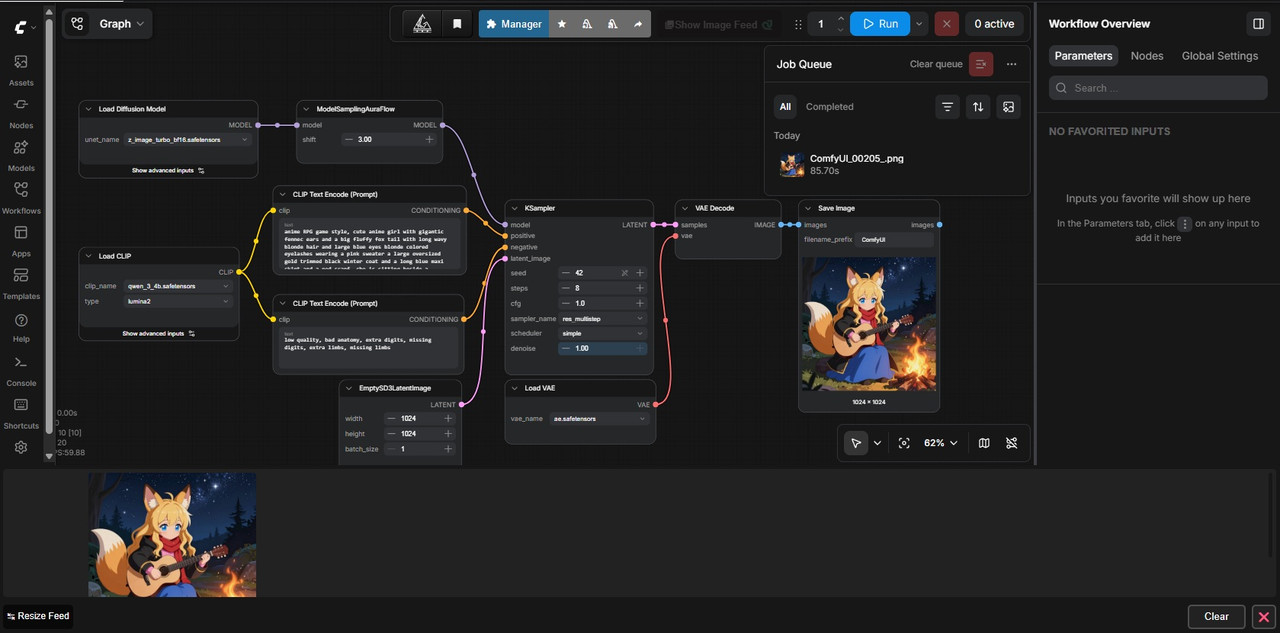
Task: Click the red clear queue icon button
Action: click(x=981, y=64)
